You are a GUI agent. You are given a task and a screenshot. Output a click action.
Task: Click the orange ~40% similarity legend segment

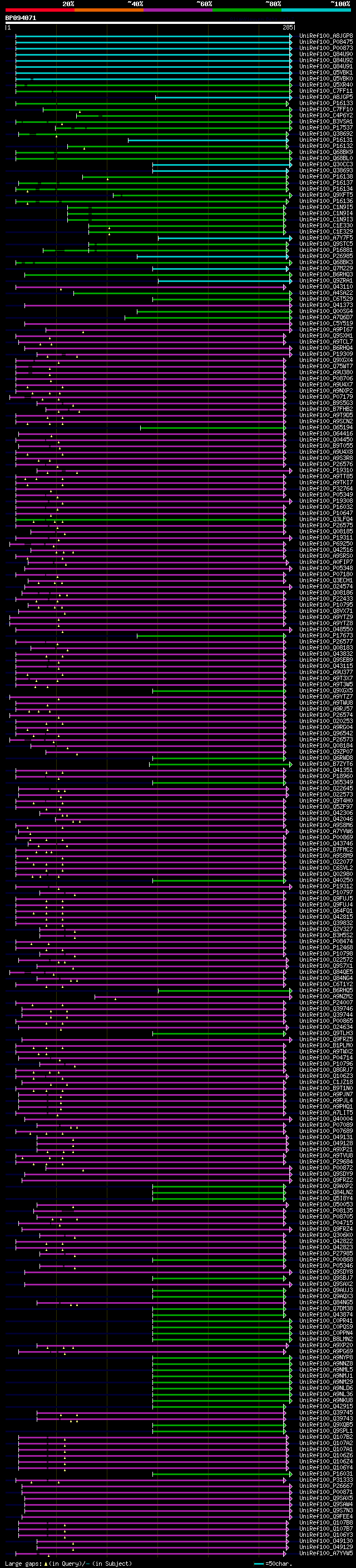tap(108, 10)
